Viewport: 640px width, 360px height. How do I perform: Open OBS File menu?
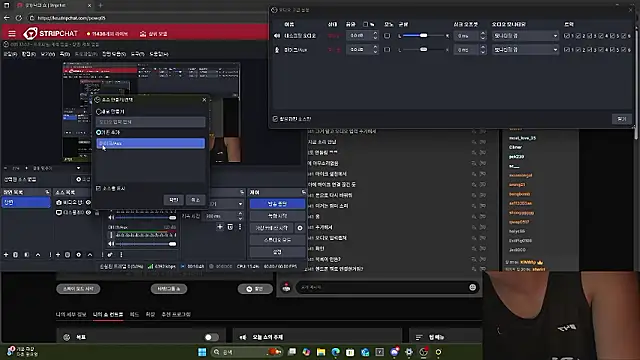point(10,54)
